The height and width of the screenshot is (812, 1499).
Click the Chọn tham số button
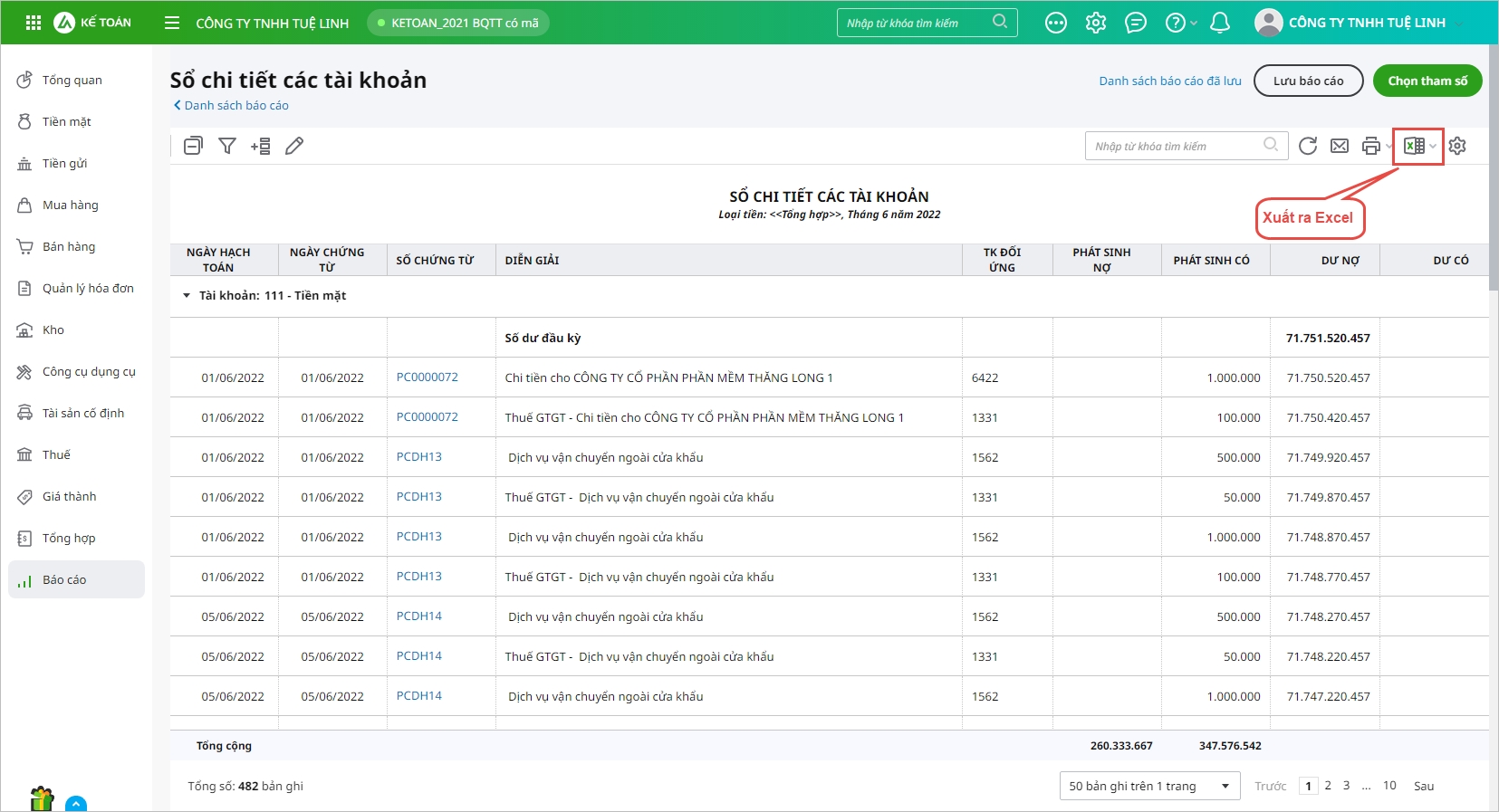(x=1427, y=81)
